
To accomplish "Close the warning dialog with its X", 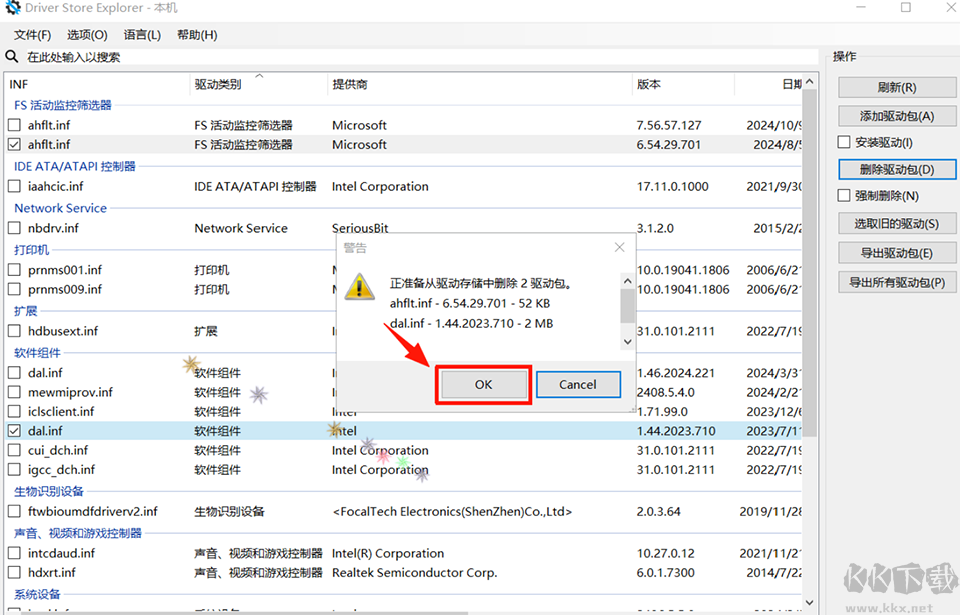I will [620, 247].
